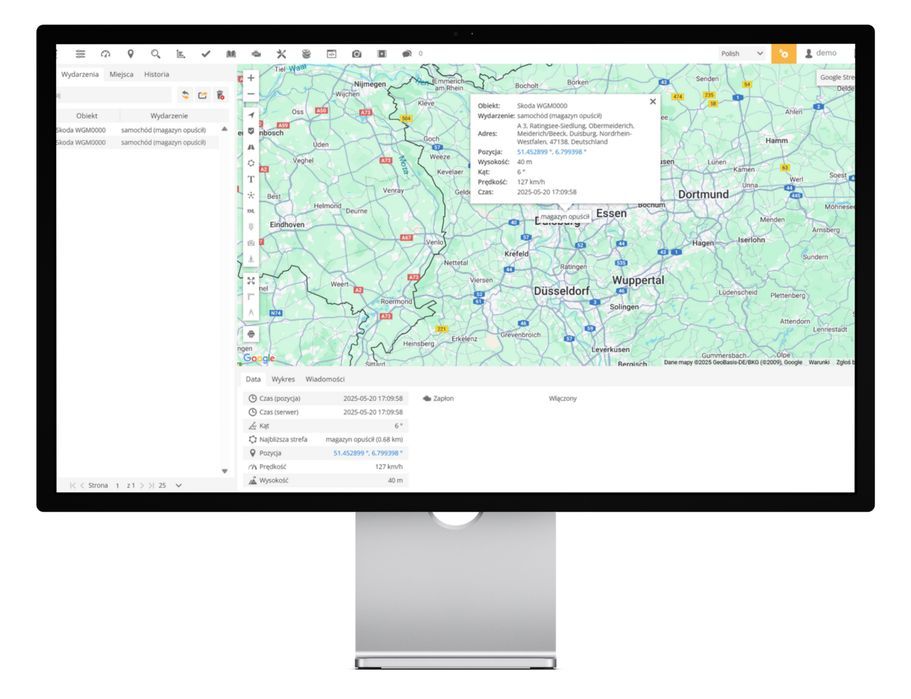This screenshot has width=911, height=699.
Task: Click the events search input field
Action: pos(113,95)
